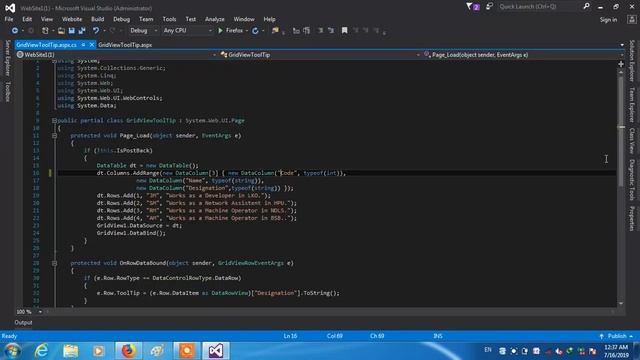640x360 pixels.
Task: Open the account picture icon near Sign in
Action: click(x=631, y=20)
